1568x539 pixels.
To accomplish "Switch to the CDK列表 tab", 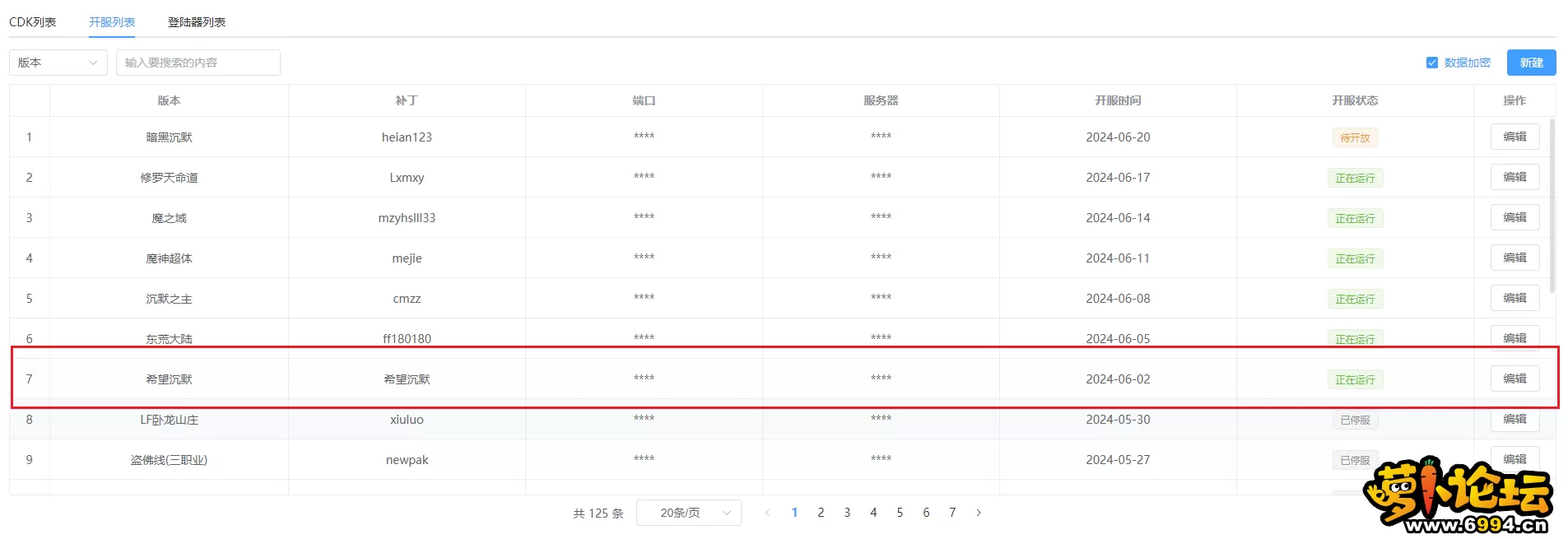I will 33,22.
